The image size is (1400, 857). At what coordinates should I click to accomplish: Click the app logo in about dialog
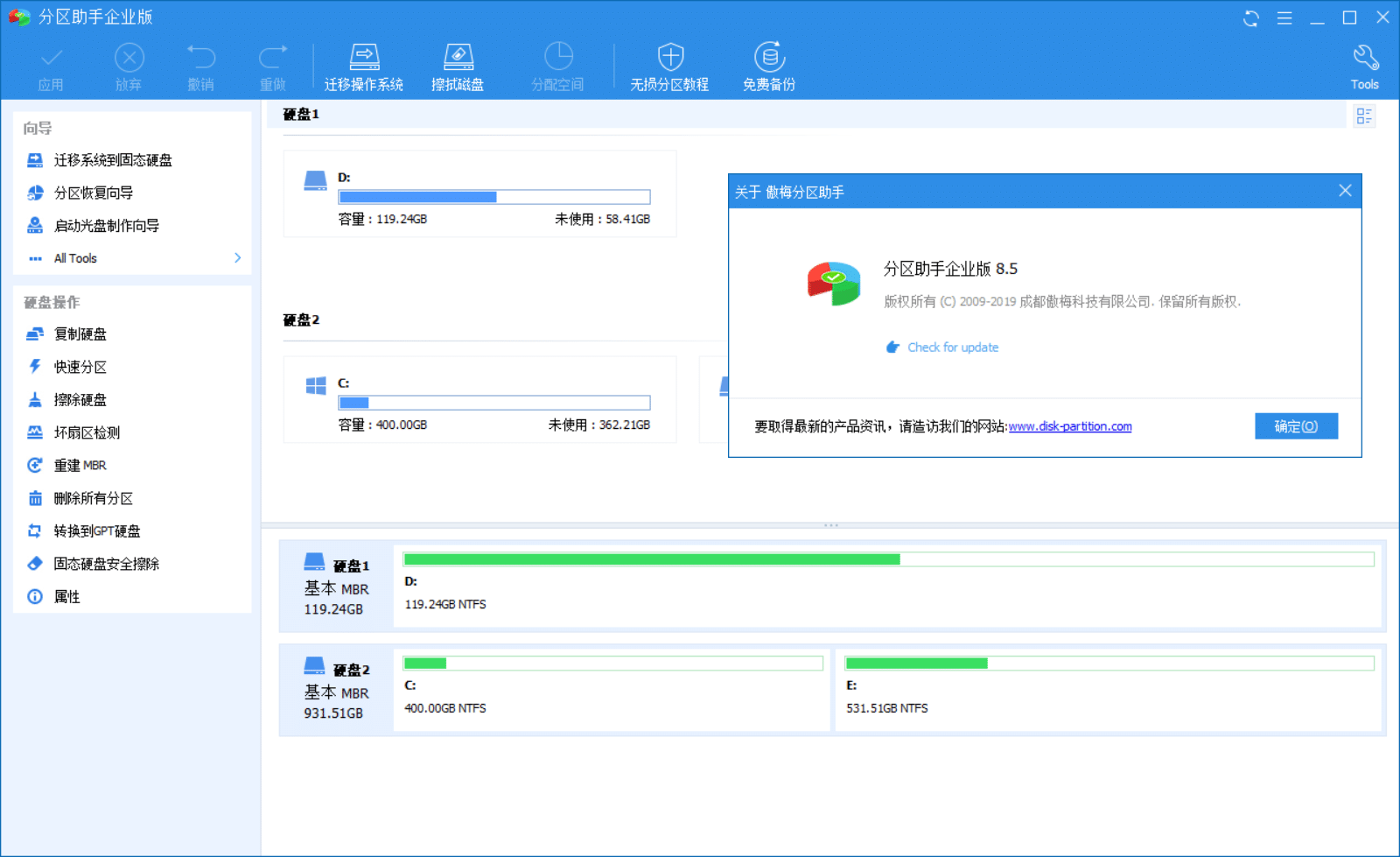pyautogui.click(x=834, y=283)
